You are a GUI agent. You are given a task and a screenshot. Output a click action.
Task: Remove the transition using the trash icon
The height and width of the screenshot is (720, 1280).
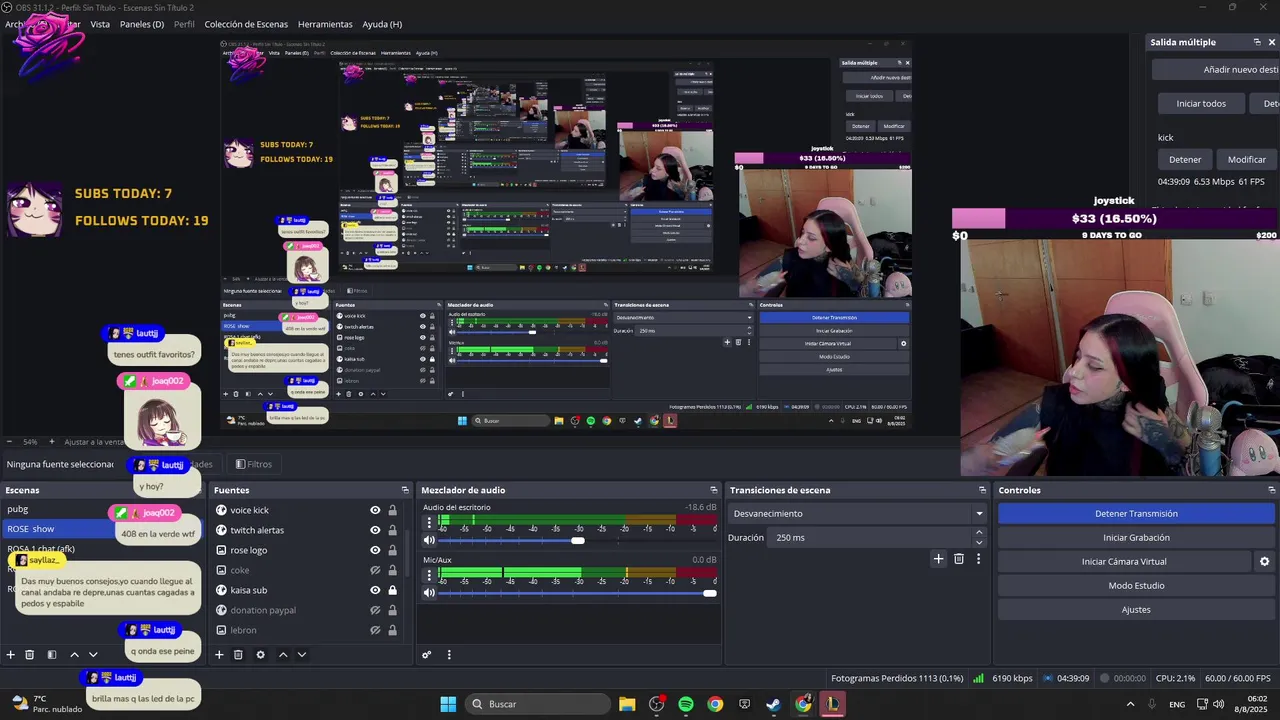tap(959, 559)
